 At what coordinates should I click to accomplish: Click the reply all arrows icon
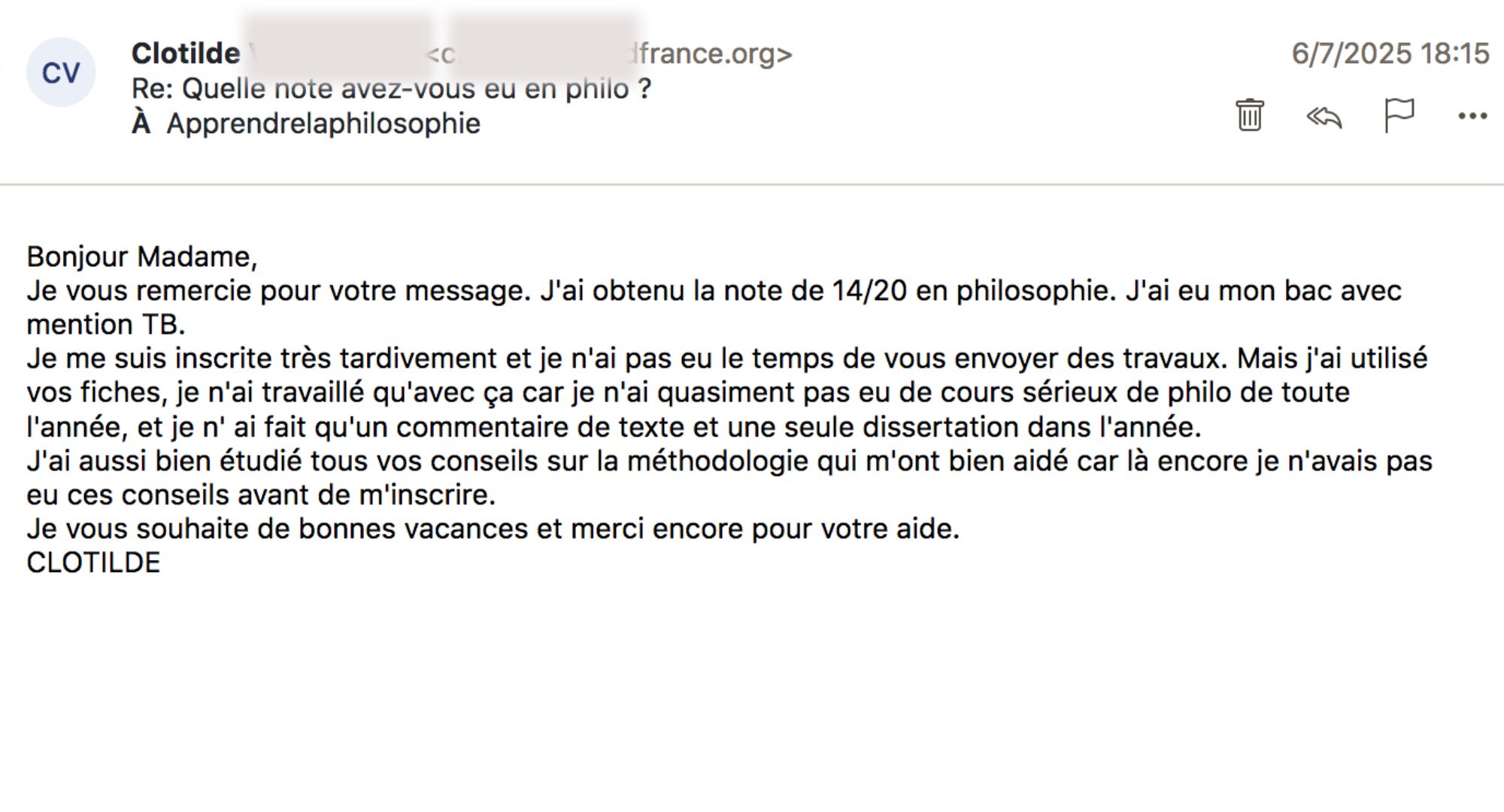pos(1324,117)
